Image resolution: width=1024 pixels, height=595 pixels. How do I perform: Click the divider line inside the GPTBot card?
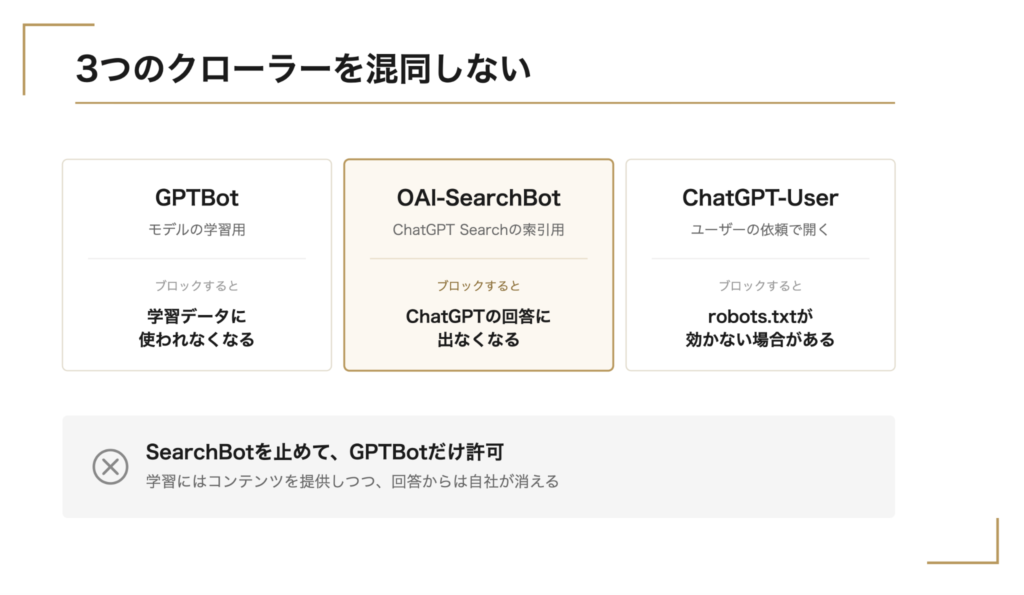pos(197,259)
